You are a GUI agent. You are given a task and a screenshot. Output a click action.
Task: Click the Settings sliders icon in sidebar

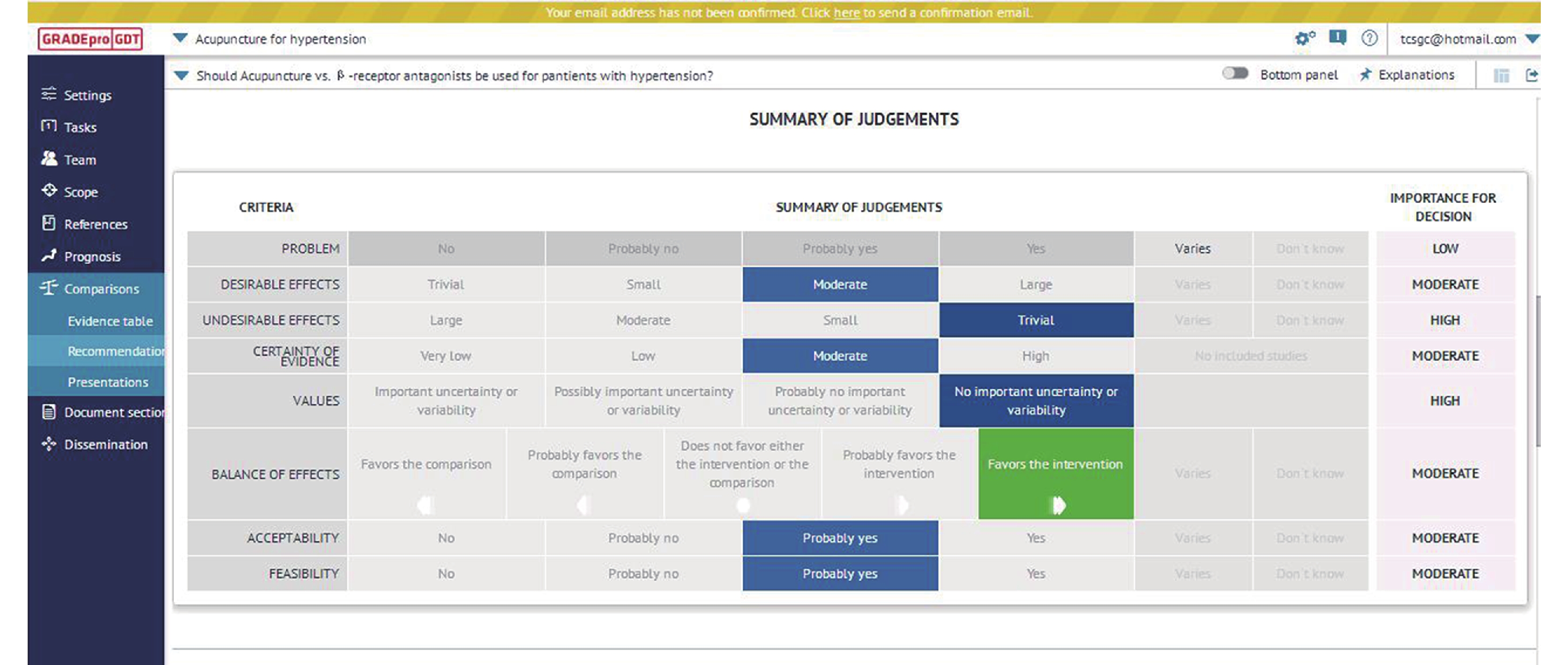[49, 94]
